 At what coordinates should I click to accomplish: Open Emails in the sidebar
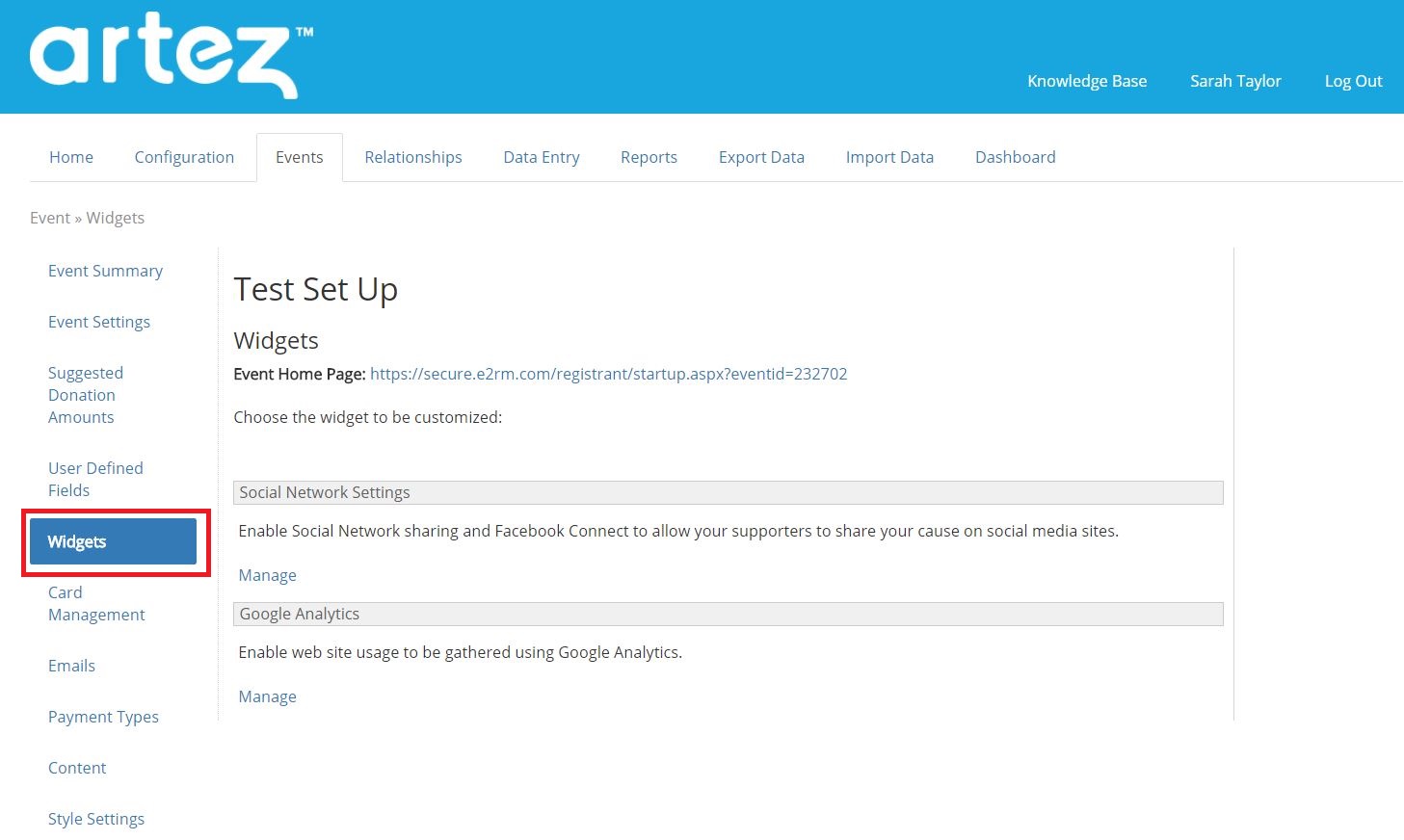click(71, 666)
